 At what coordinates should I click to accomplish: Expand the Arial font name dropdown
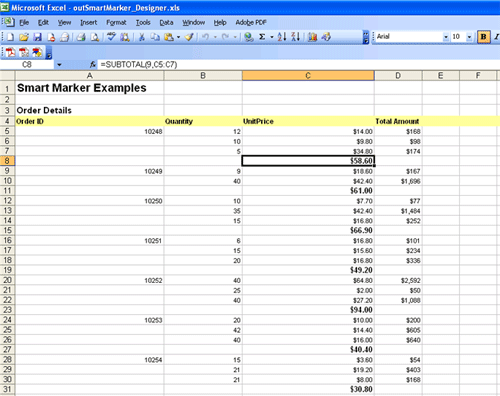446,37
